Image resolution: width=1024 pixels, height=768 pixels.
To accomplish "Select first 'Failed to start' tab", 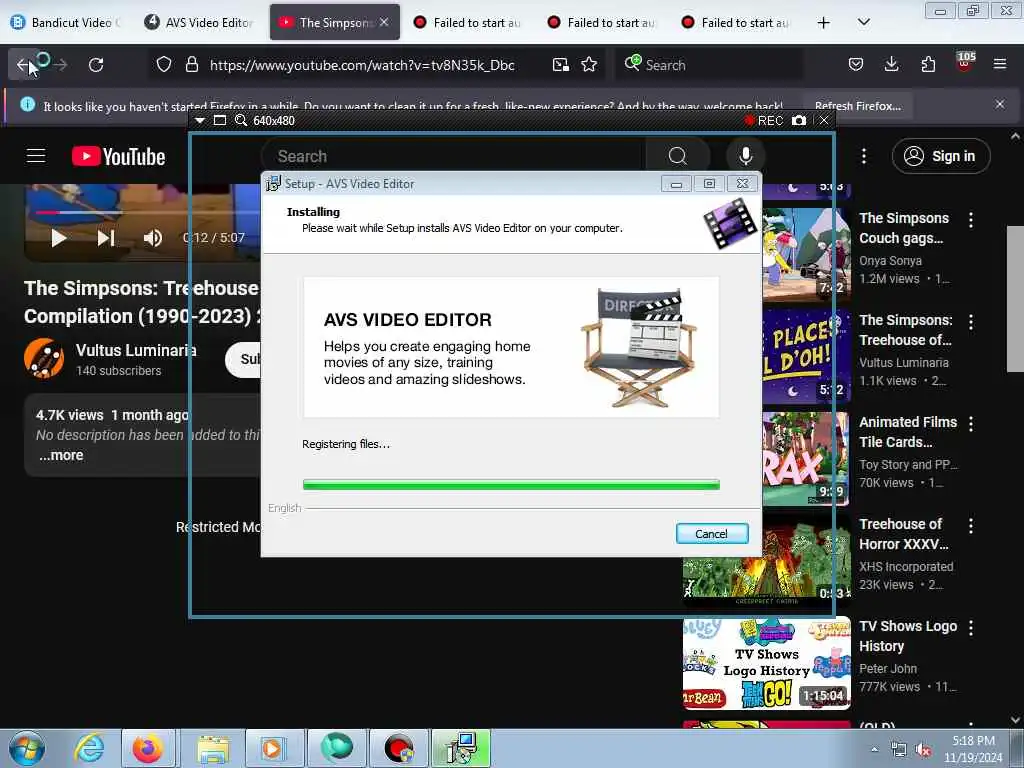I will tap(468, 22).
